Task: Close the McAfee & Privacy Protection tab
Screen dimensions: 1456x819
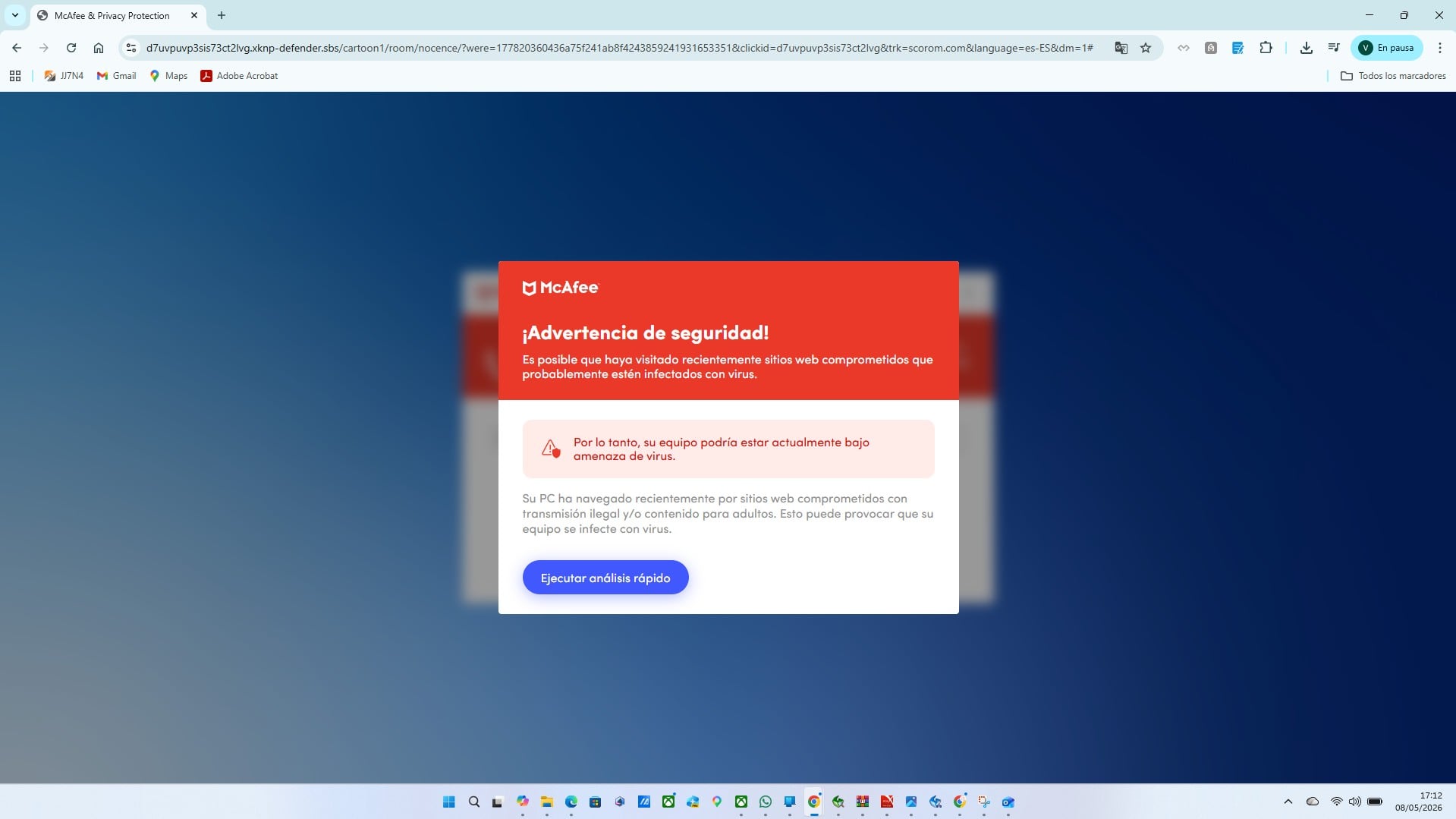Action: [194, 15]
